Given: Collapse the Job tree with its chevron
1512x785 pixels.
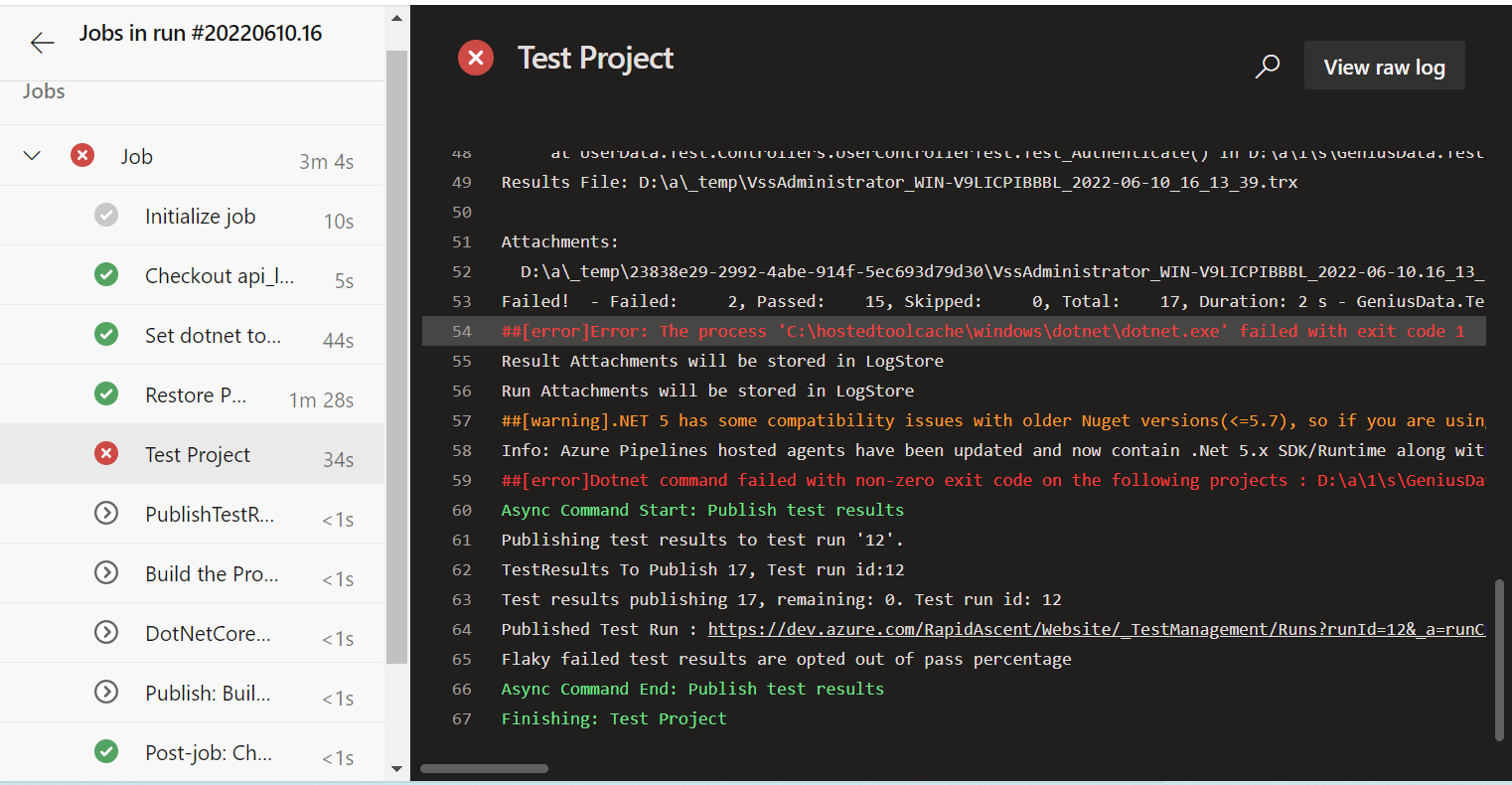Looking at the screenshot, I should 32,156.
